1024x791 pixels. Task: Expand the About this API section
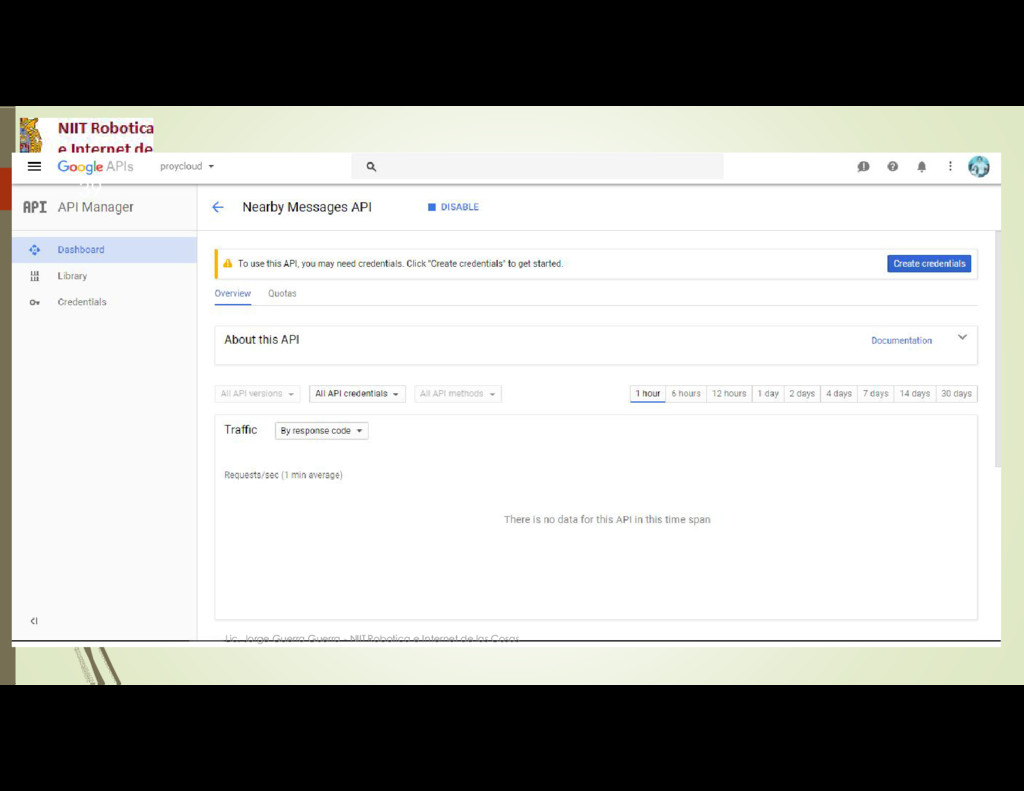[x=962, y=338]
